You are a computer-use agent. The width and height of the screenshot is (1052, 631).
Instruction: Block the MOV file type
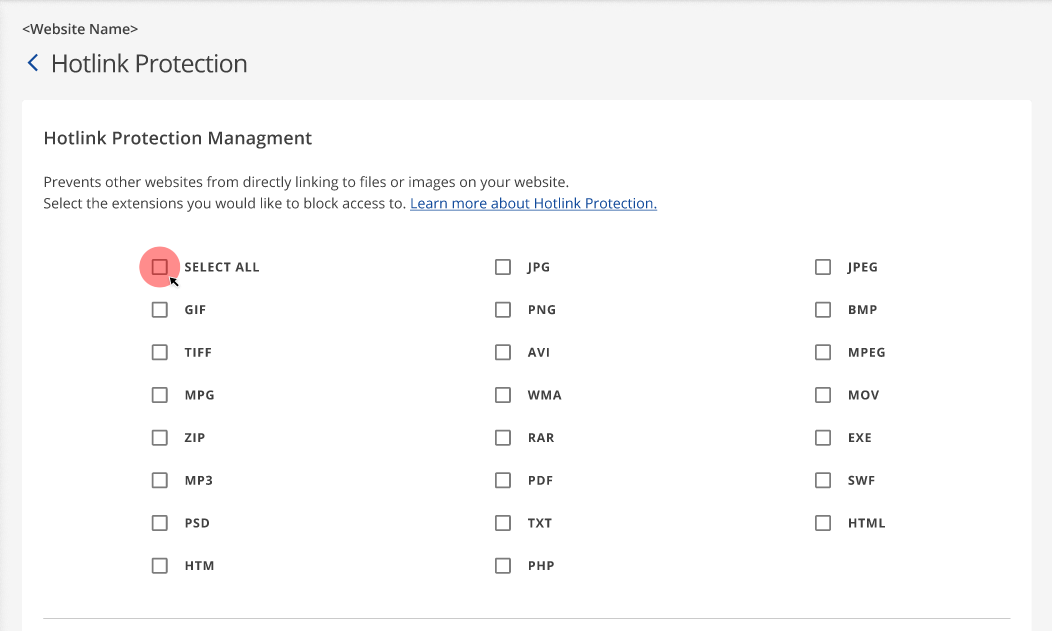point(823,394)
